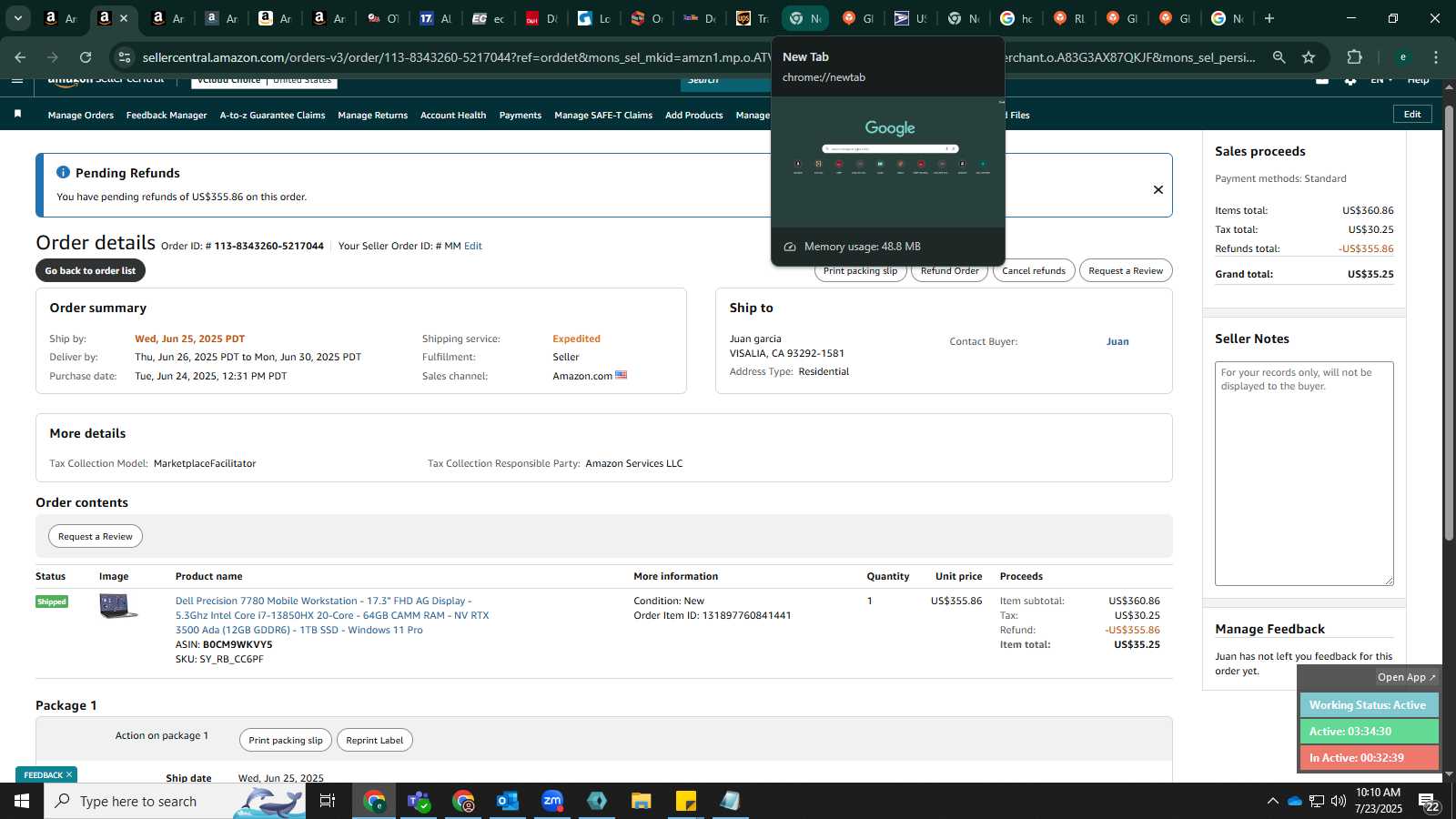Open Account Health in navigation bar
1456x819 pixels.
(453, 116)
